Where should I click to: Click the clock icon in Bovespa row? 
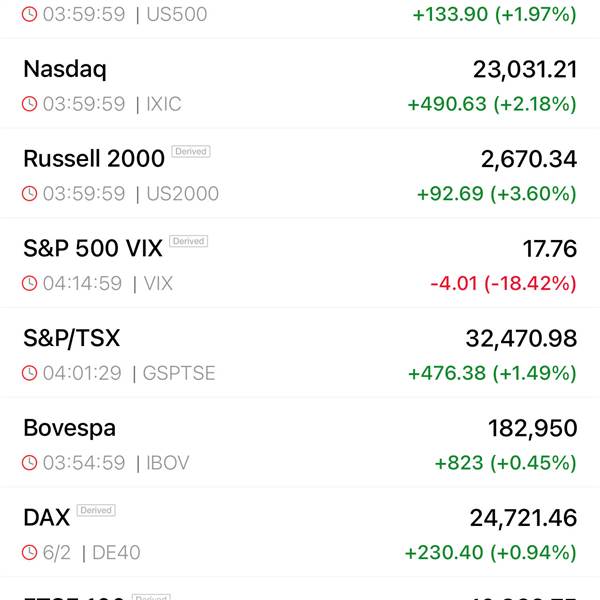pyautogui.click(x=30, y=463)
